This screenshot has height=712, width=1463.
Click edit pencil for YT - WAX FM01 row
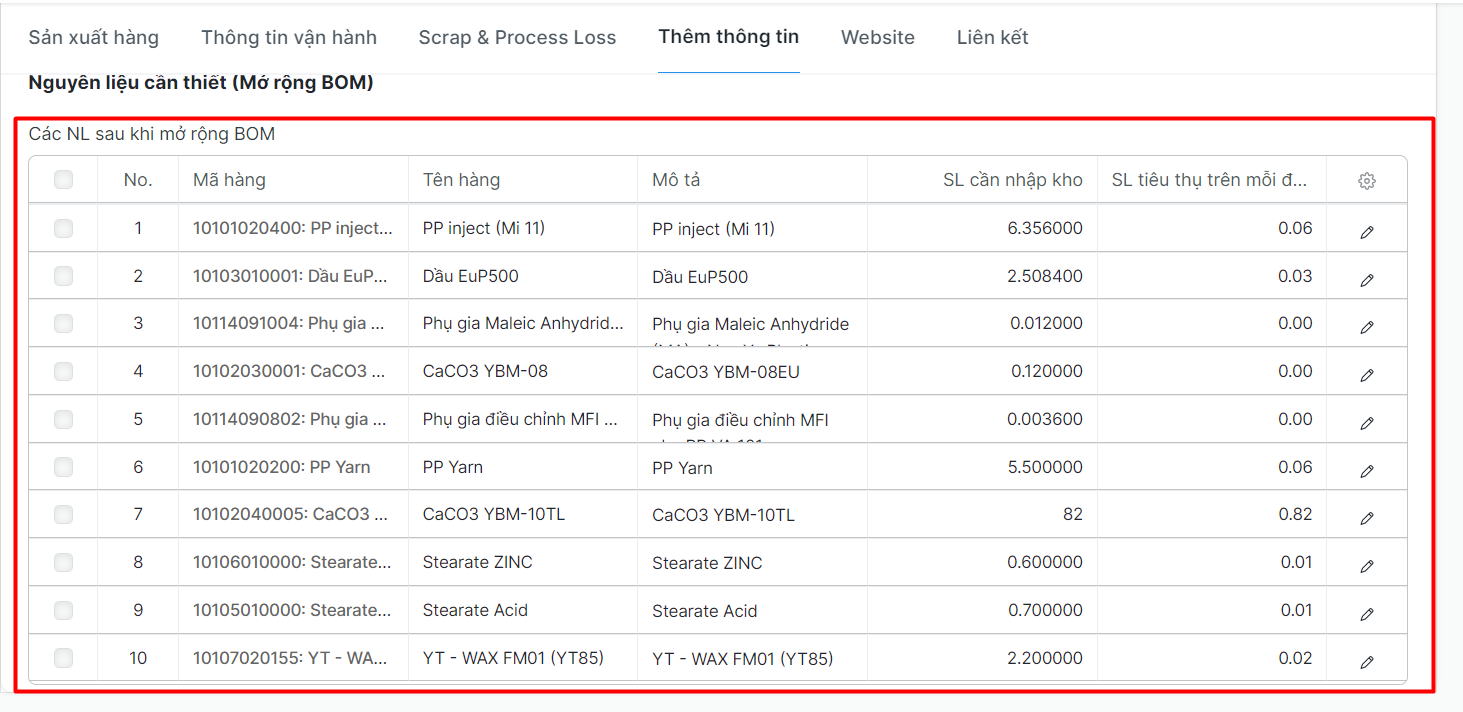point(1366,662)
